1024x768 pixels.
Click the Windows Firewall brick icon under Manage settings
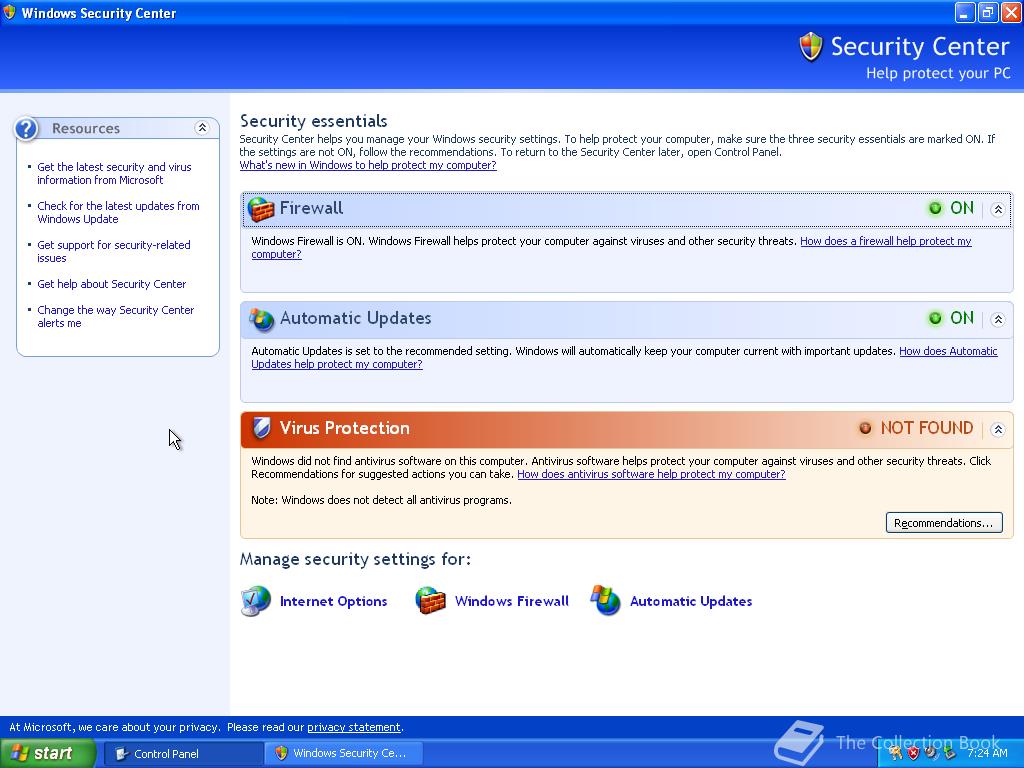430,601
